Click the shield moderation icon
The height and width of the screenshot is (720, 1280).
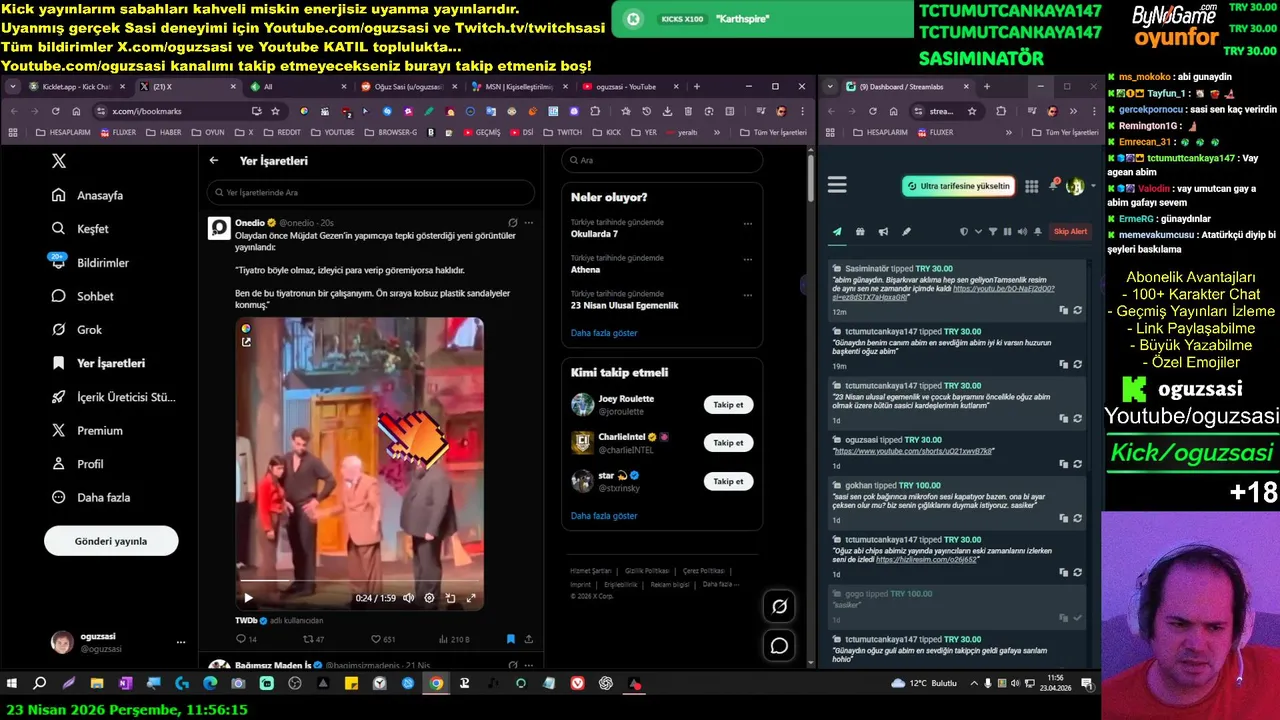pyautogui.click(x=964, y=232)
